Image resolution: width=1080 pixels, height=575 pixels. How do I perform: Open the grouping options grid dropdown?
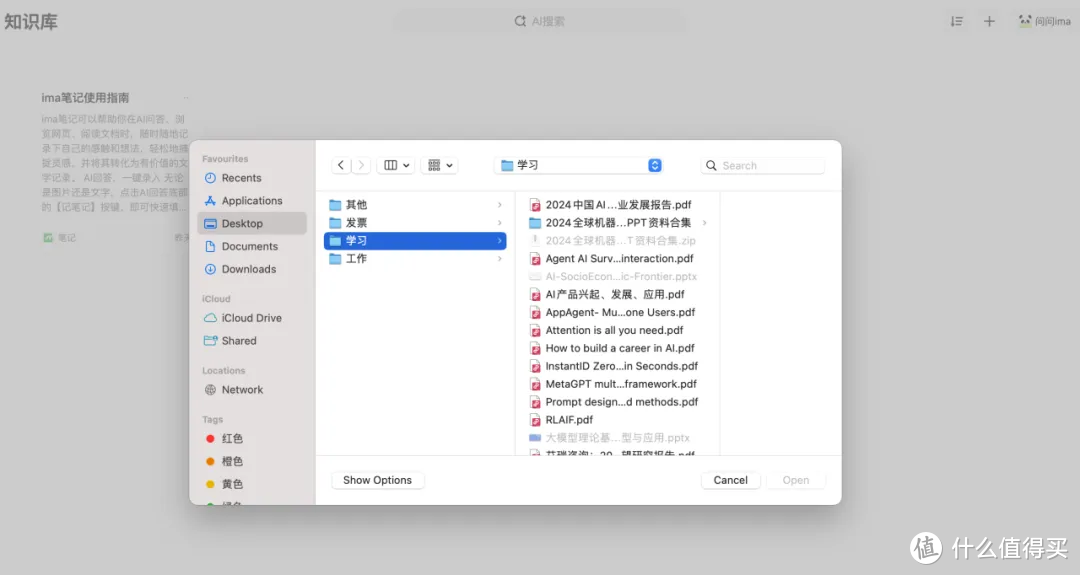440,165
